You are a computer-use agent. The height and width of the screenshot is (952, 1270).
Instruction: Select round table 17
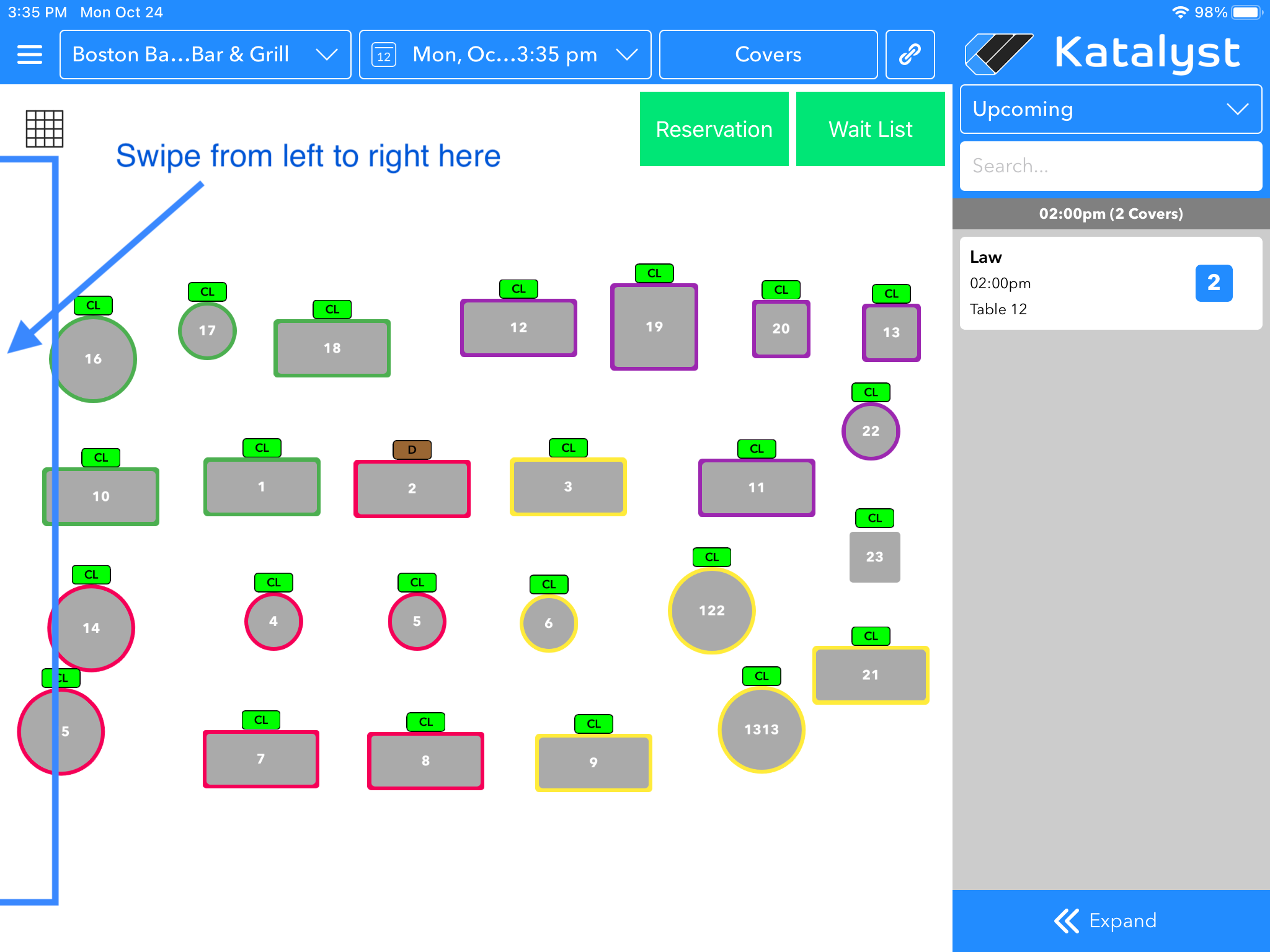[x=207, y=330]
